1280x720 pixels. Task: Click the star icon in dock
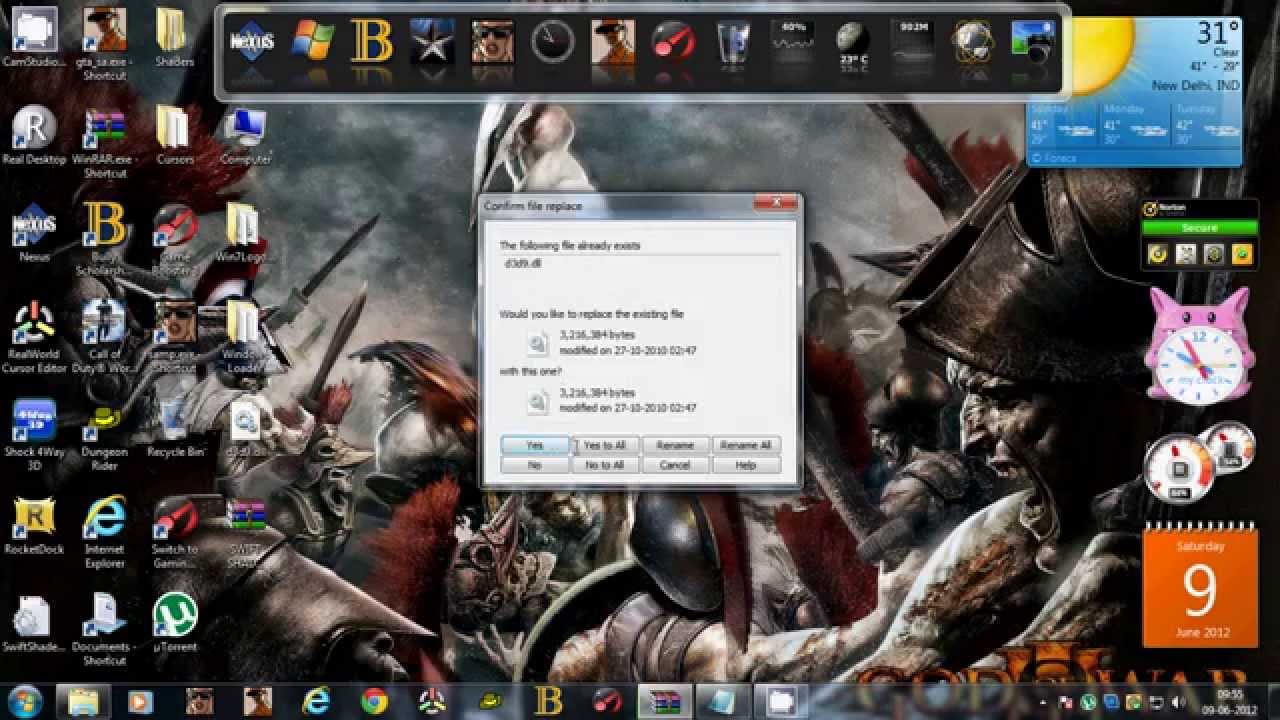(x=432, y=42)
